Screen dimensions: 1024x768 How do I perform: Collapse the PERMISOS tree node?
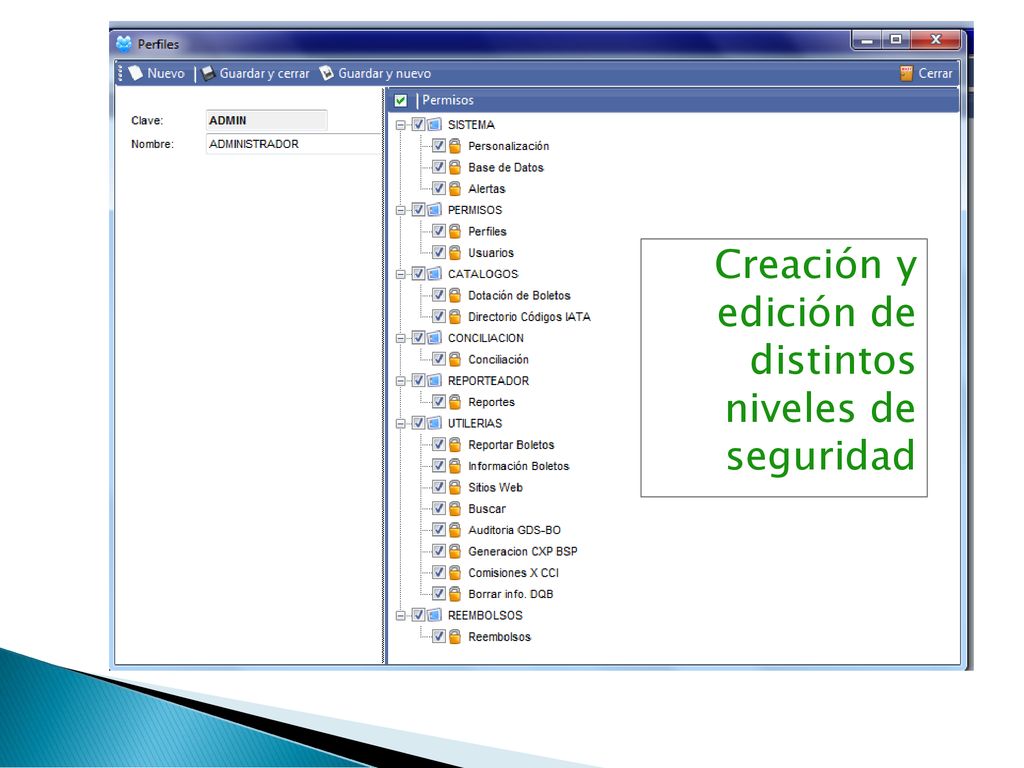(x=400, y=210)
